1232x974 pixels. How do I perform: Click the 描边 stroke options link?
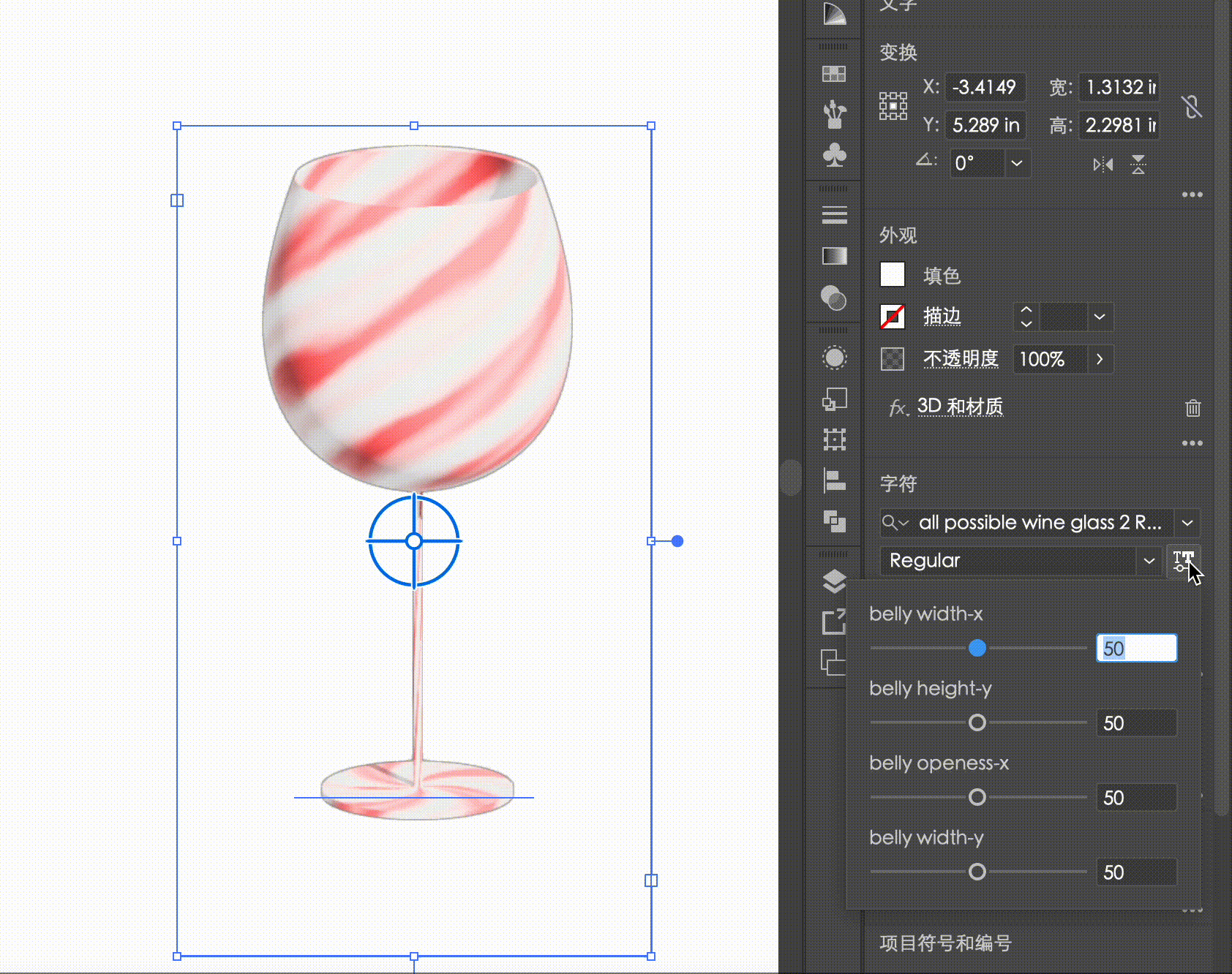942,317
